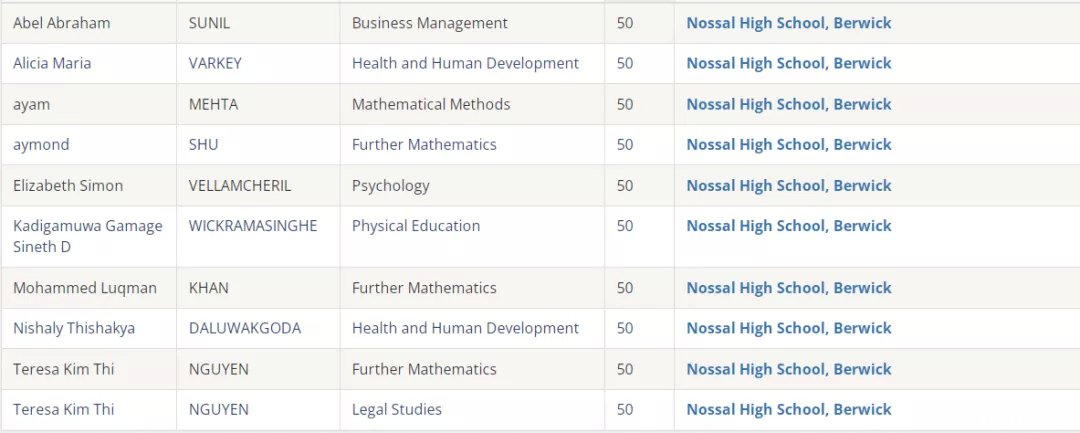Screen dimensions: 1080x433
Task: Click school link in NGUYEN Legal Studies row
Action: (x=789, y=410)
